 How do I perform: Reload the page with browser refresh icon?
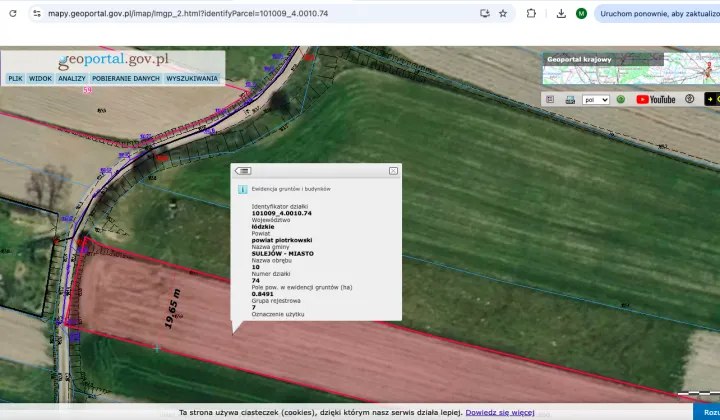coord(13,13)
